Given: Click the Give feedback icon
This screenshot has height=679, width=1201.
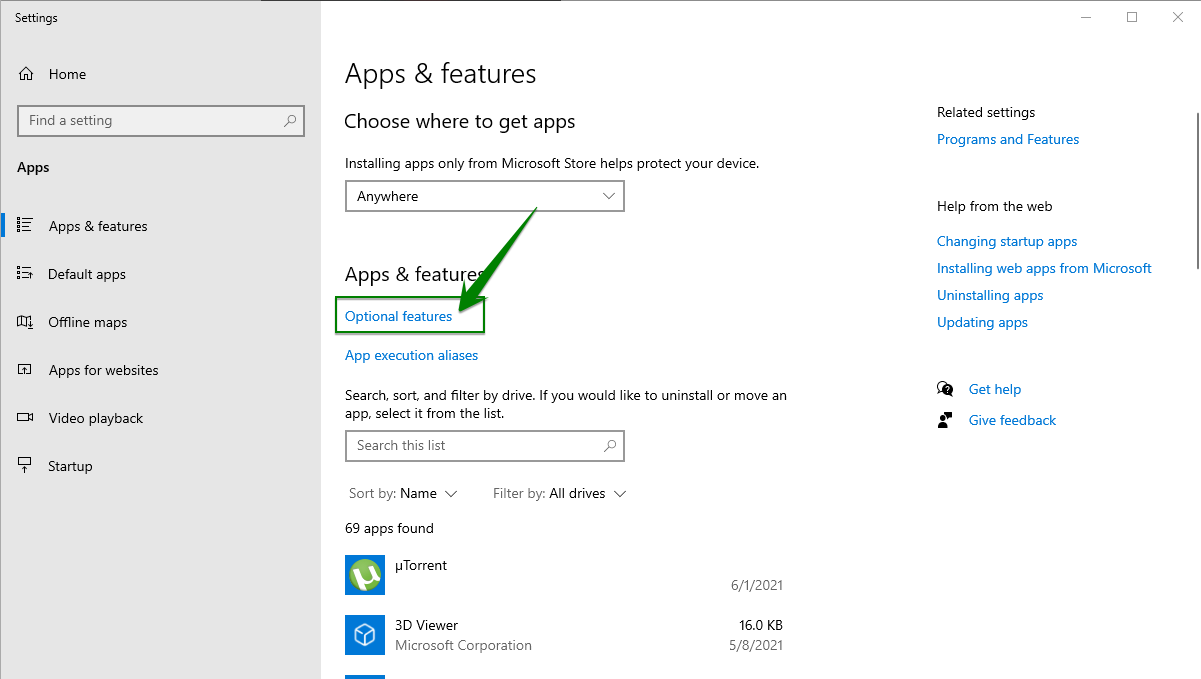Looking at the screenshot, I should pos(944,419).
